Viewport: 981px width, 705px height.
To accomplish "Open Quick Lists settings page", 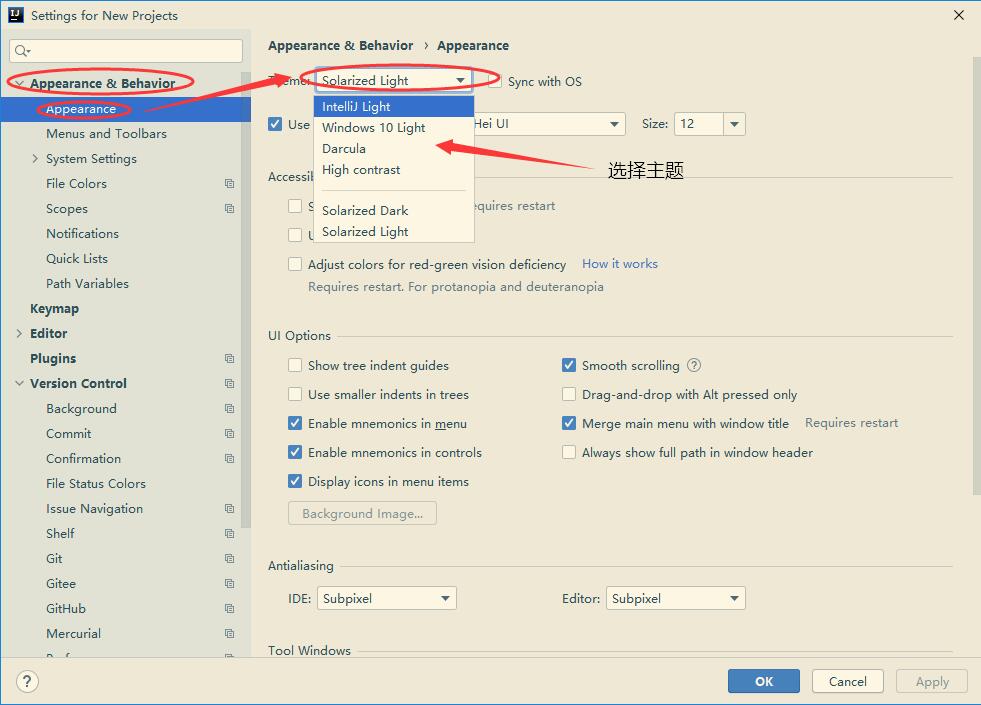I will pyautogui.click(x=77, y=258).
